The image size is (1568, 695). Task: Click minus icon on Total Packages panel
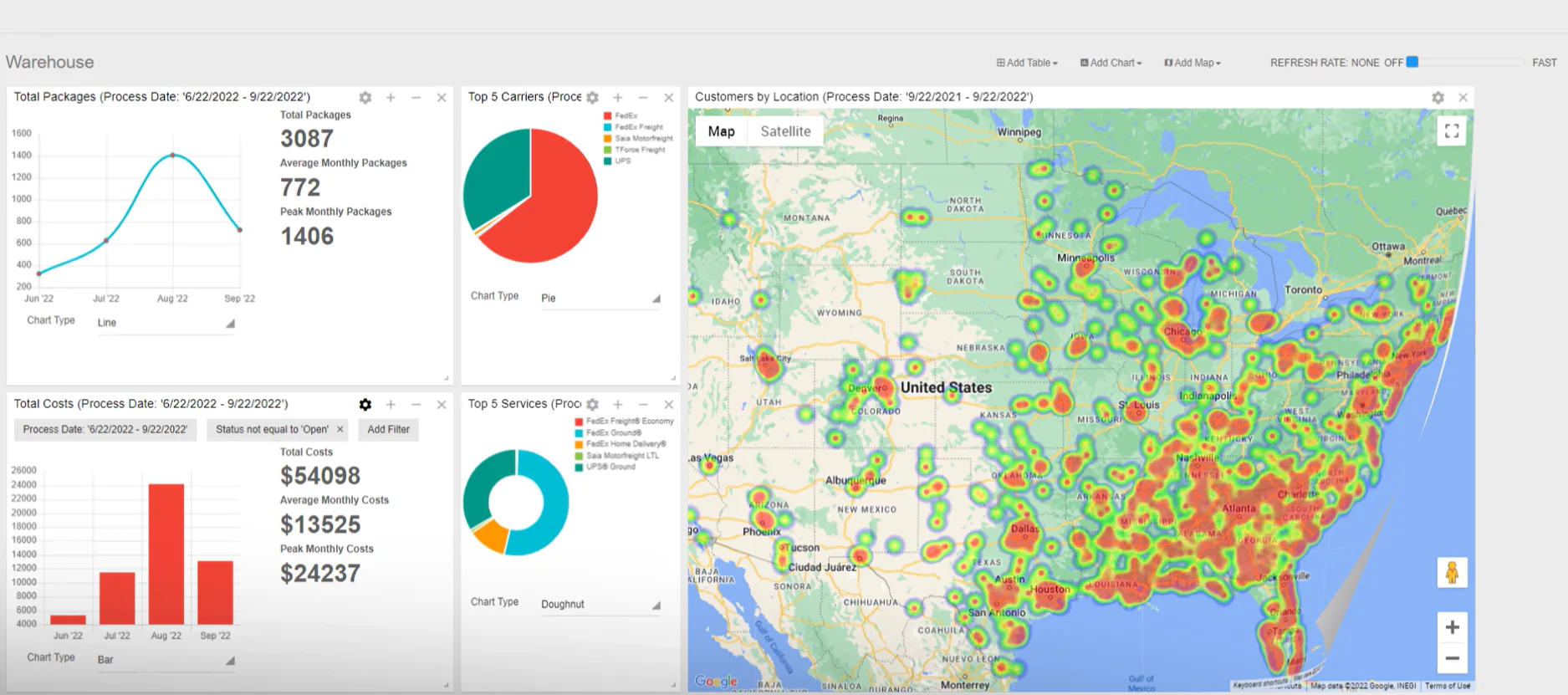coord(416,98)
